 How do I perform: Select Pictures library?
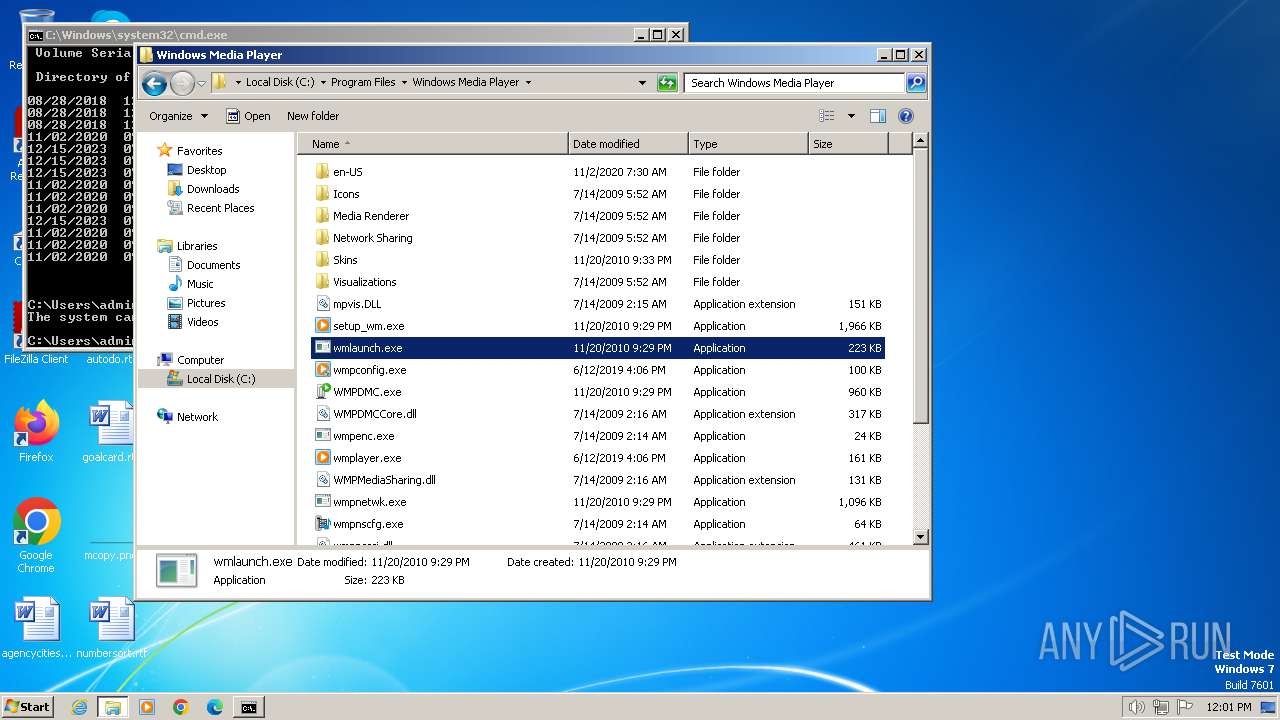(205, 303)
